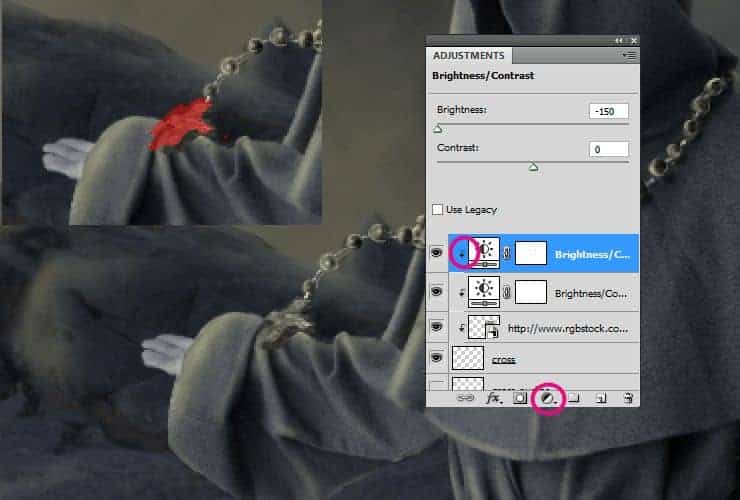Enable the Use Legacy checkbox
Viewport: 740px width, 500px height.
point(437,209)
